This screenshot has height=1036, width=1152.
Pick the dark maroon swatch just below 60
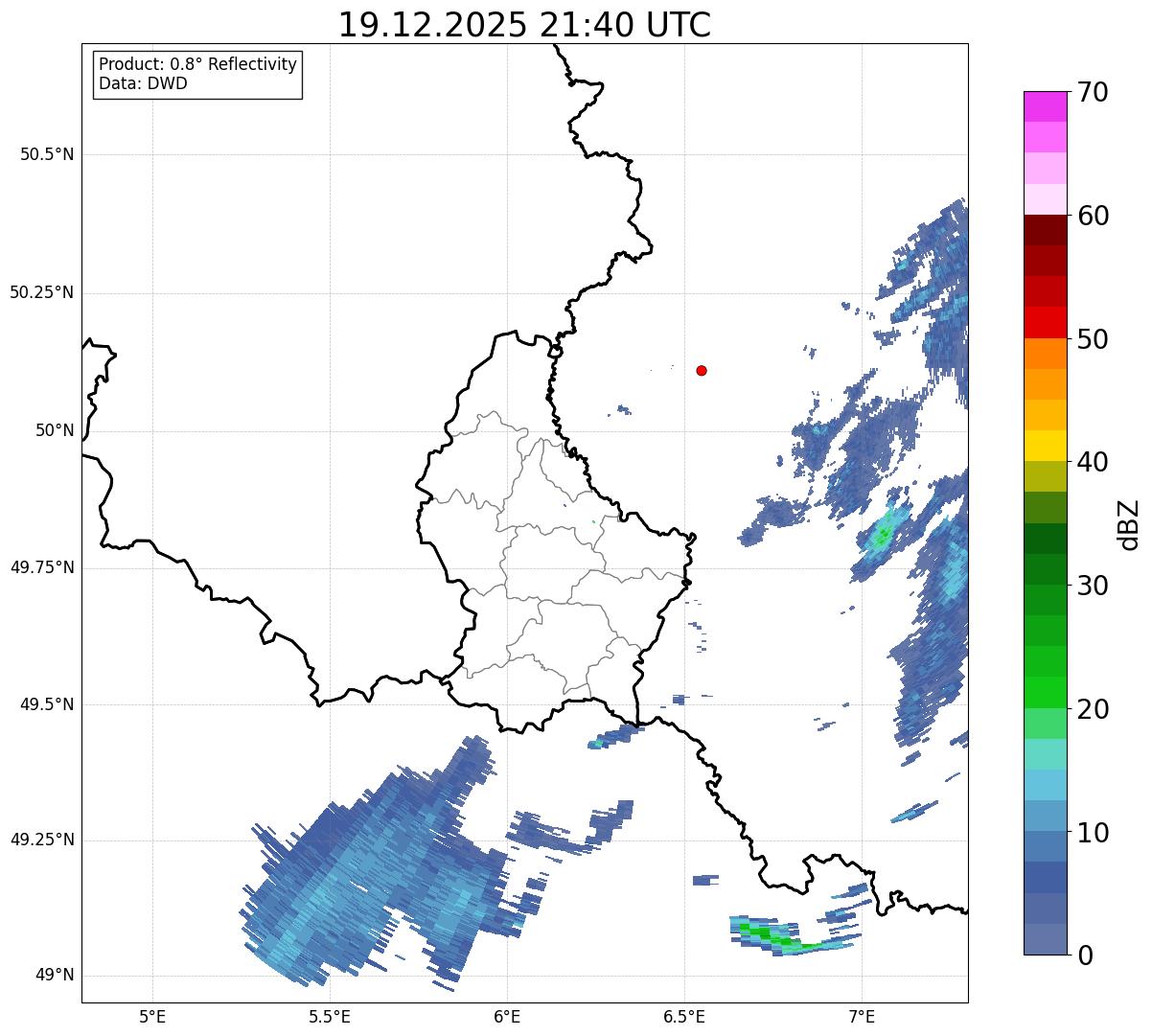1045,230
